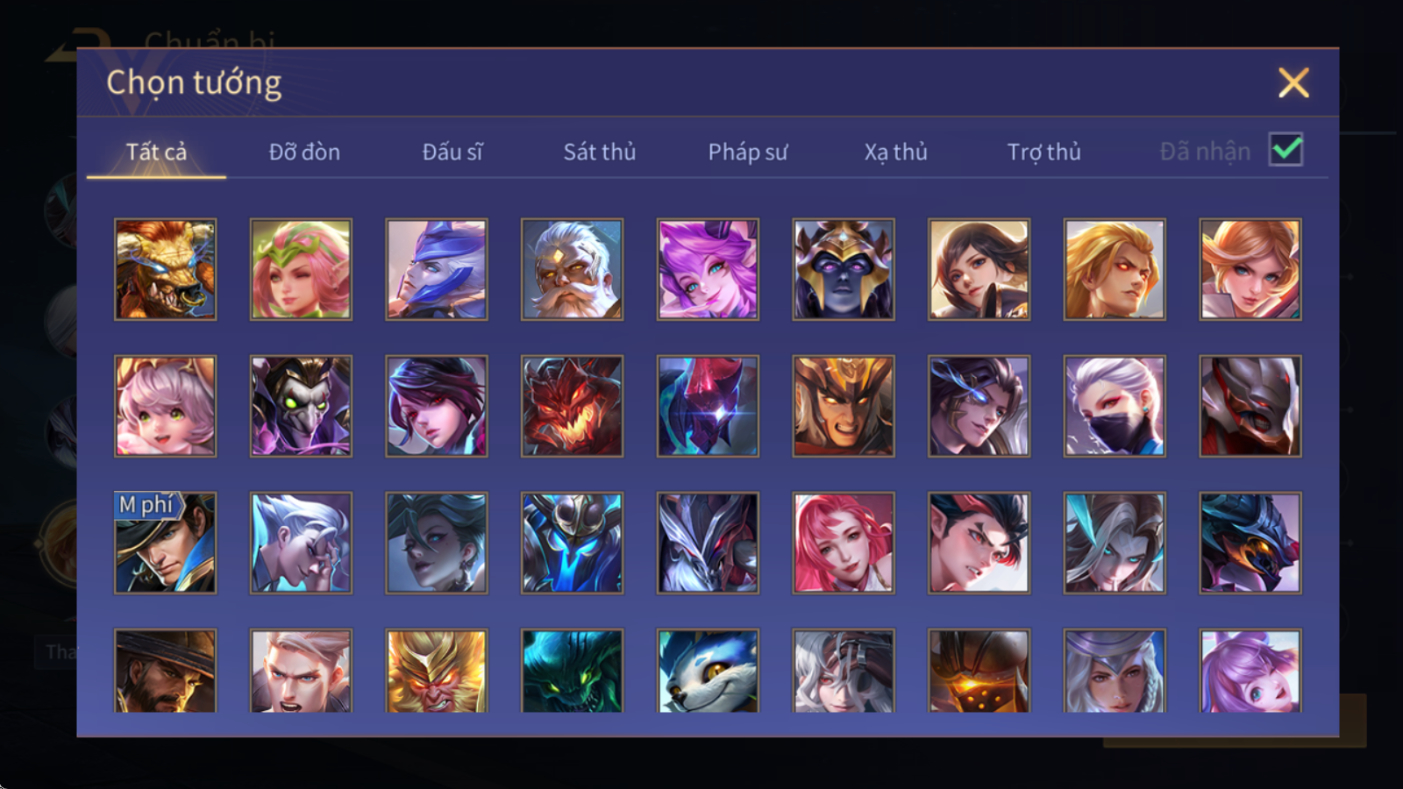
Task: Toggle the Đã nhận checkbox
Action: click(1286, 150)
